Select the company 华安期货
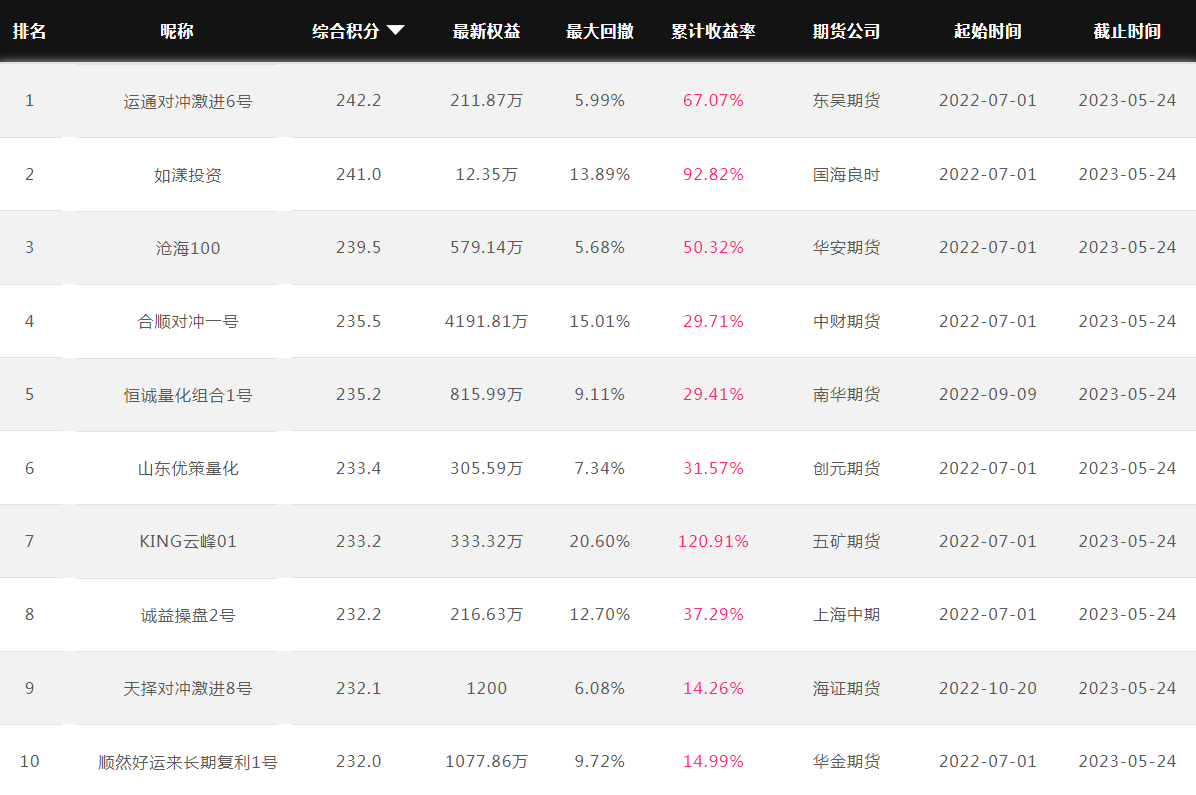The width and height of the screenshot is (1196, 795). pyautogui.click(x=847, y=247)
